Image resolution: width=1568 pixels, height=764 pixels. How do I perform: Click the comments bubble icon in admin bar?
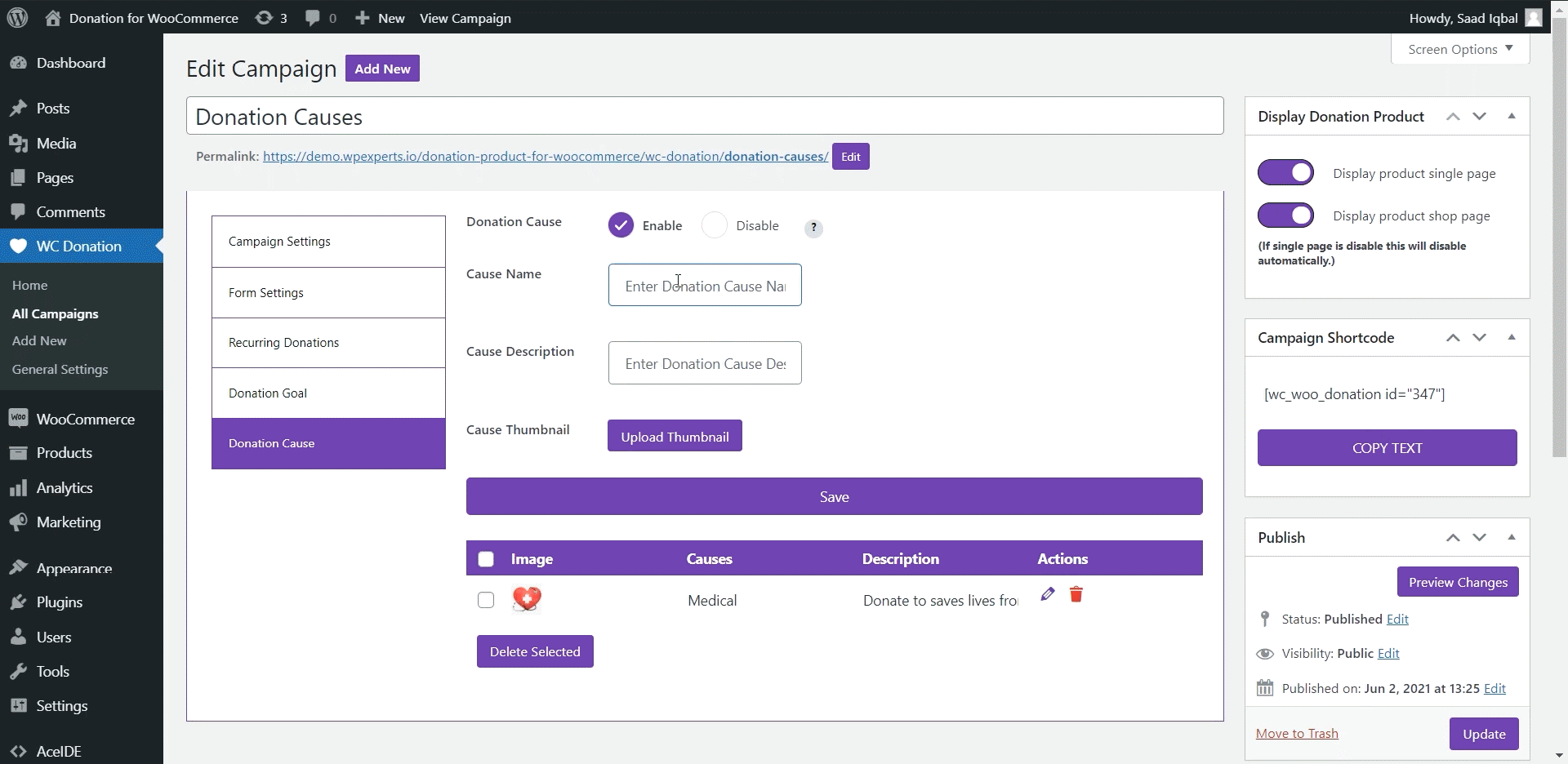point(320,17)
